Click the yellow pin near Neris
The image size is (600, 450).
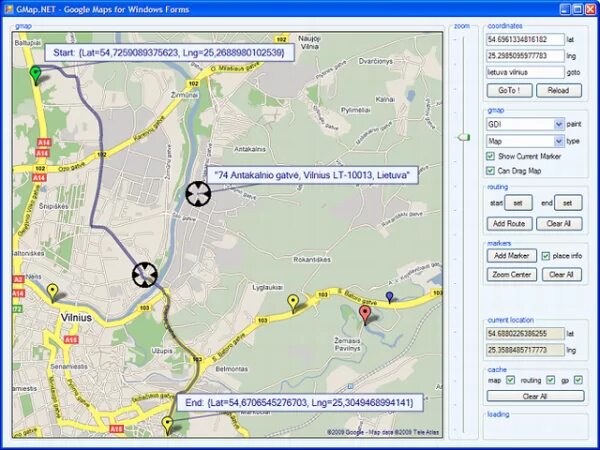52,293
